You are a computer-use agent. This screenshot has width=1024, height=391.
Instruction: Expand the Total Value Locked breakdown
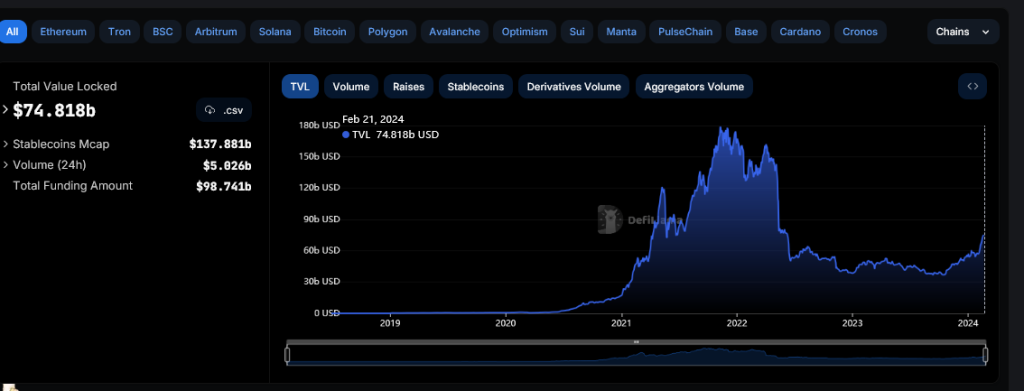pyautogui.click(x=5, y=110)
